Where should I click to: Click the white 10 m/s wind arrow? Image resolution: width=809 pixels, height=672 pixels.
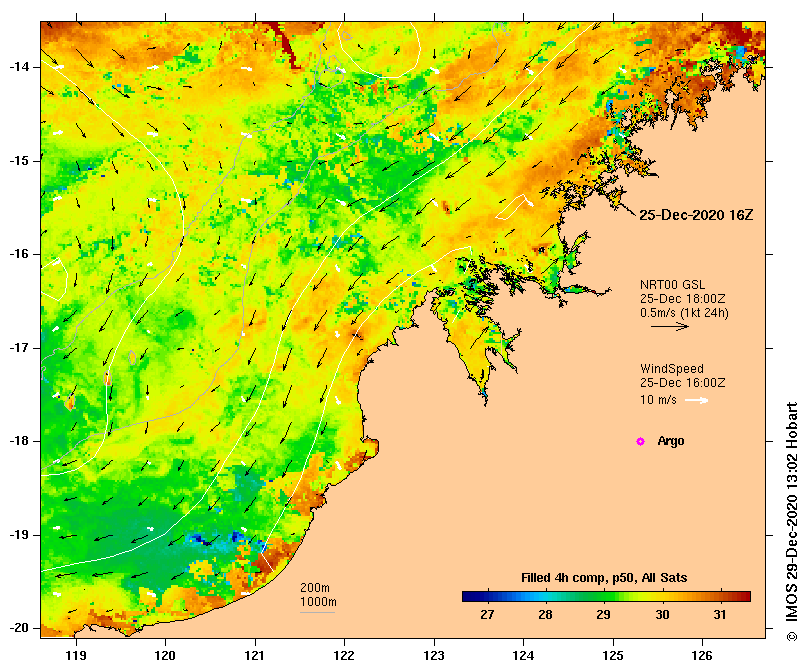point(697,400)
